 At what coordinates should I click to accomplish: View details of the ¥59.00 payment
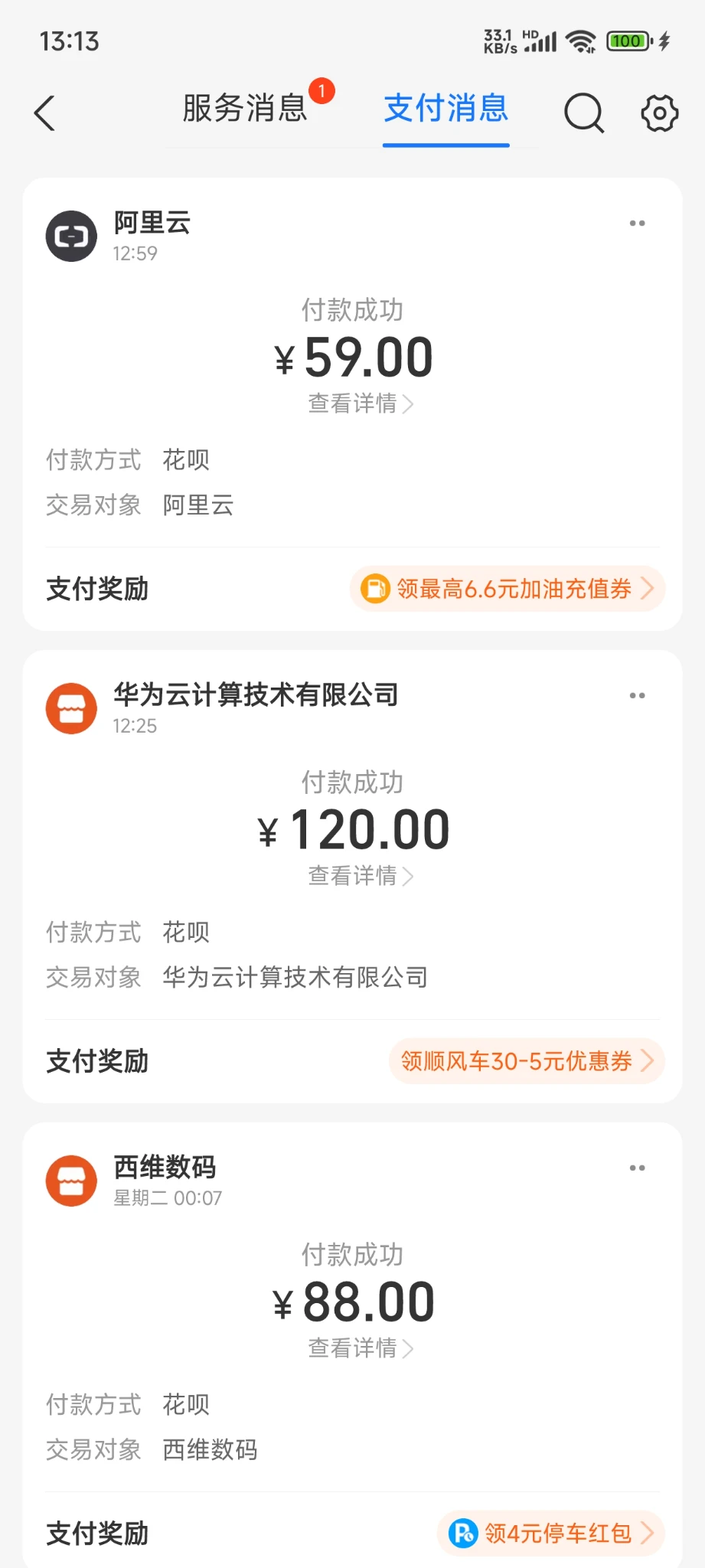(x=360, y=403)
